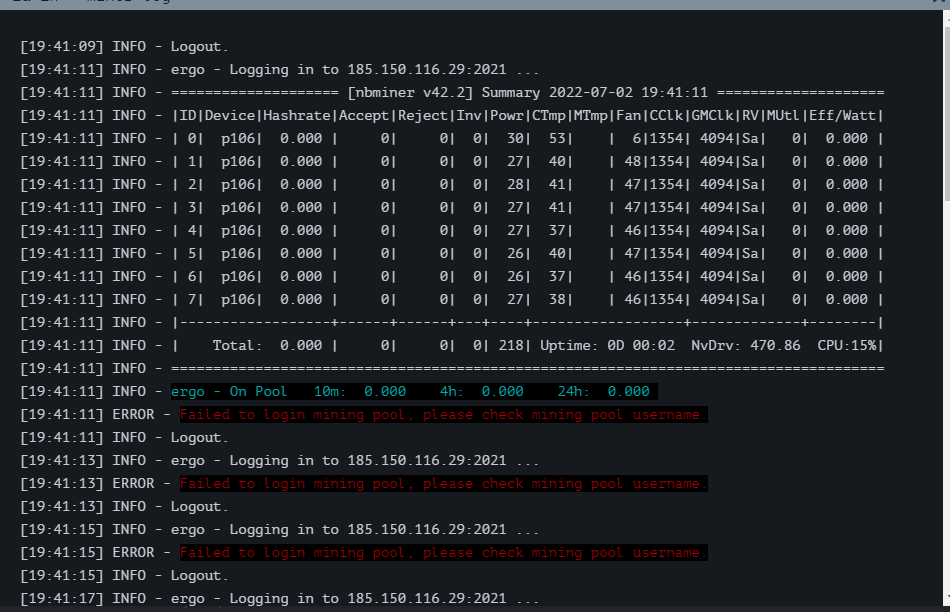950x612 pixels.
Task: Click the Powr column header
Action: [507, 116]
